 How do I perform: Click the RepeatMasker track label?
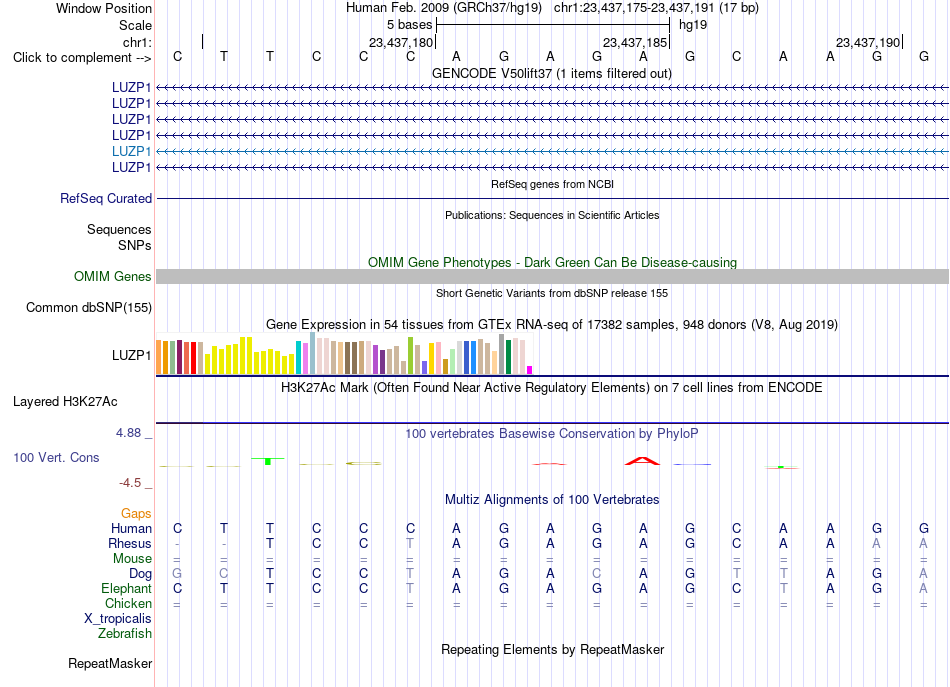(110, 663)
